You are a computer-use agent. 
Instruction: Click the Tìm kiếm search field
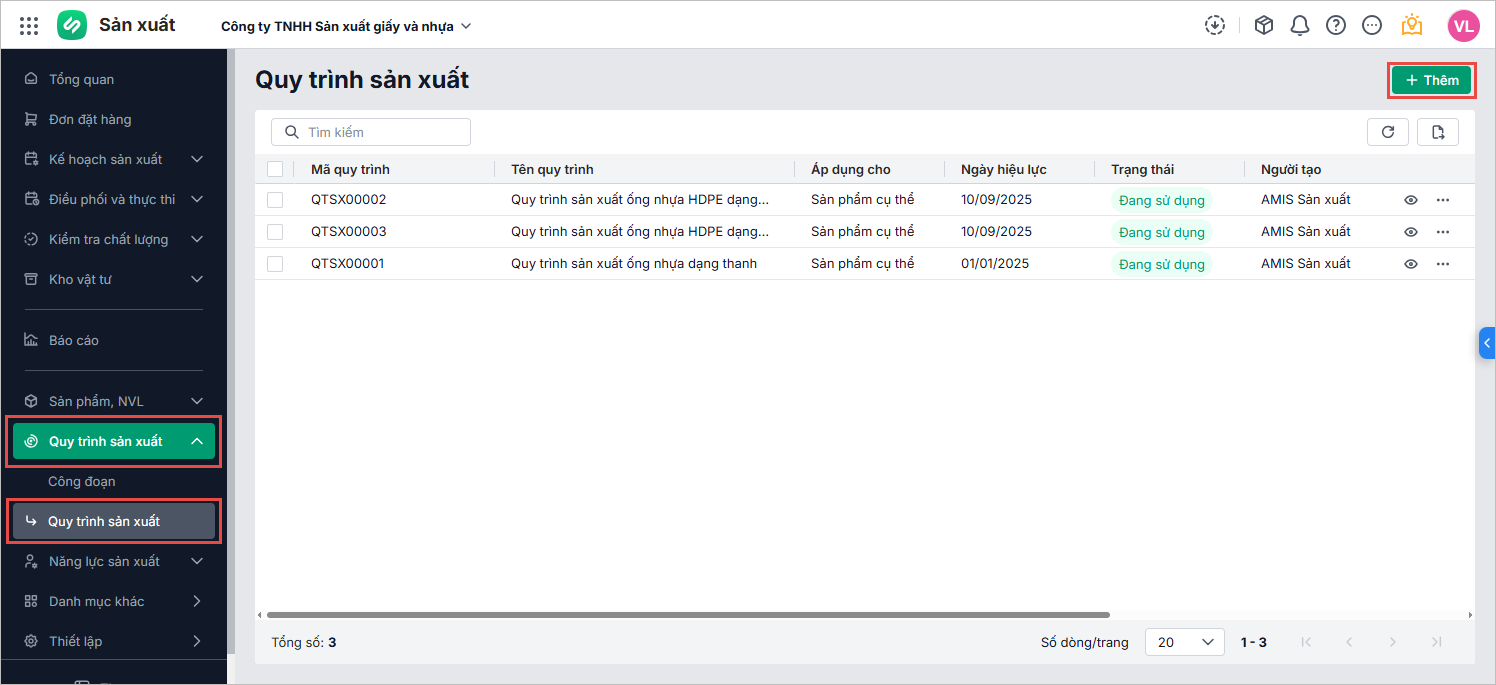tap(371, 132)
